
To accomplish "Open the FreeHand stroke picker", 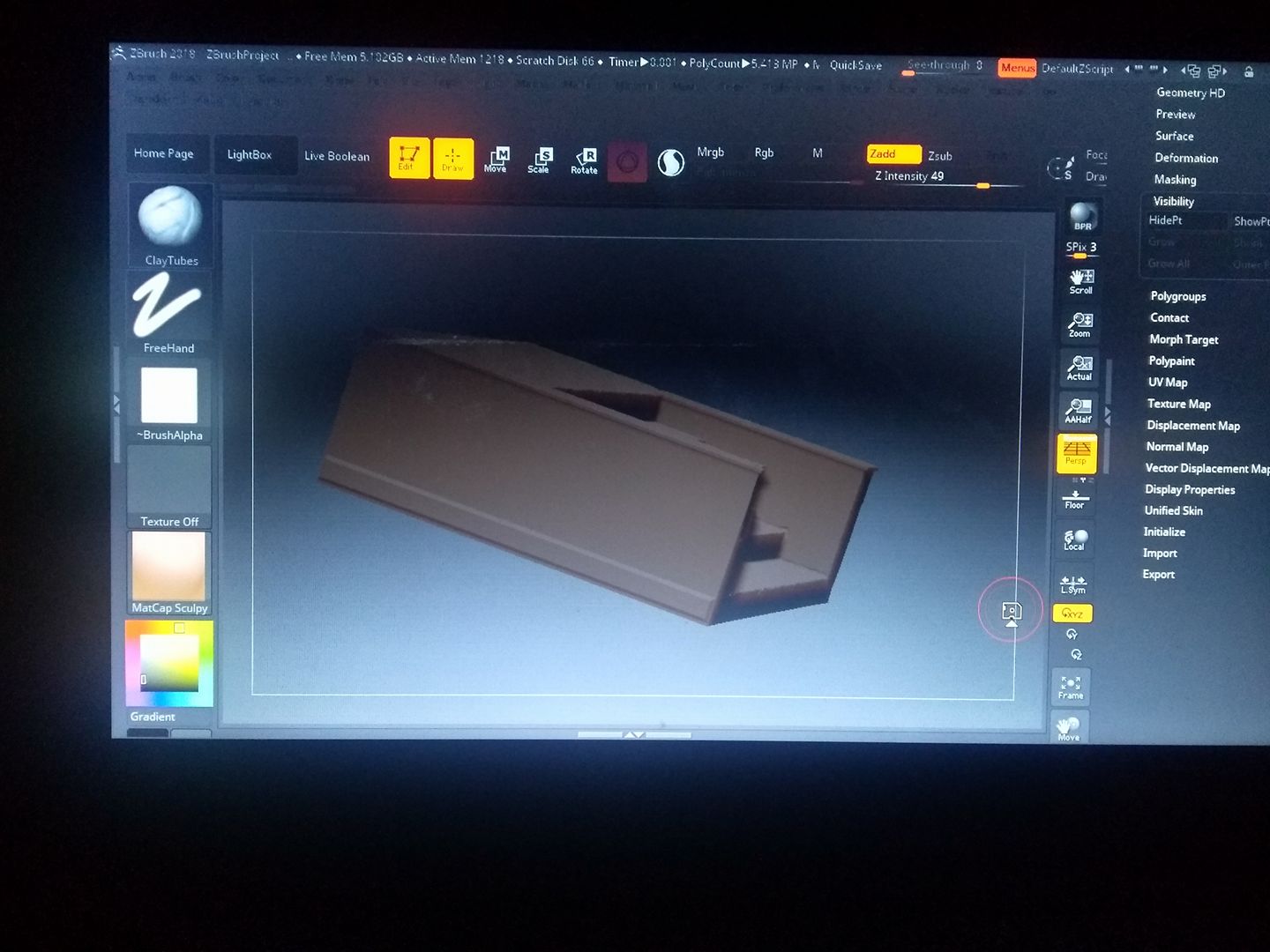I will tap(168, 313).
